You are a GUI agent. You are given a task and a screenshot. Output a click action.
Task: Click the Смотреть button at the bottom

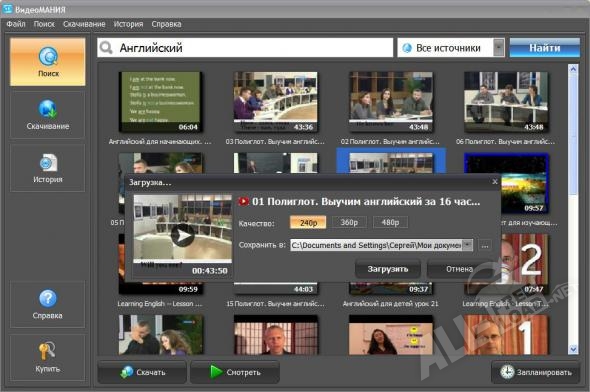point(235,372)
